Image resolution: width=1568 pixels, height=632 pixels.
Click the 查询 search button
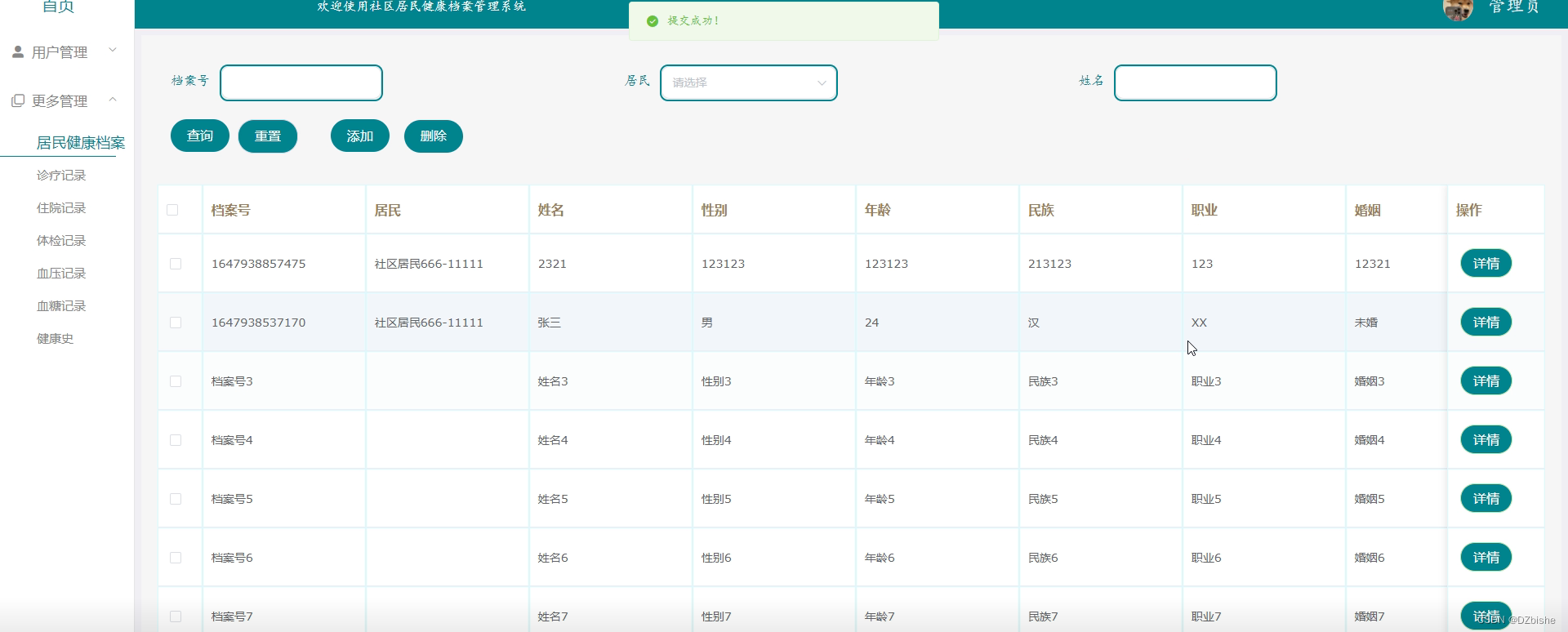[x=200, y=136]
